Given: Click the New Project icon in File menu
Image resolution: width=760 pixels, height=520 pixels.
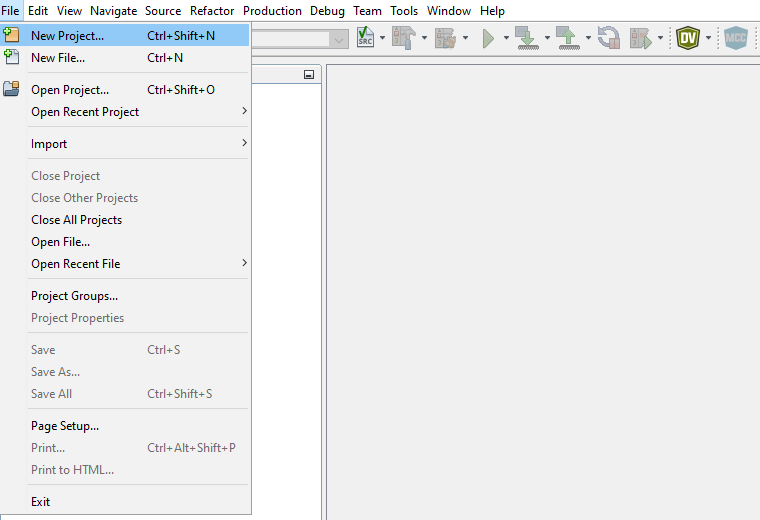Looking at the screenshot, I should point(12,35).
